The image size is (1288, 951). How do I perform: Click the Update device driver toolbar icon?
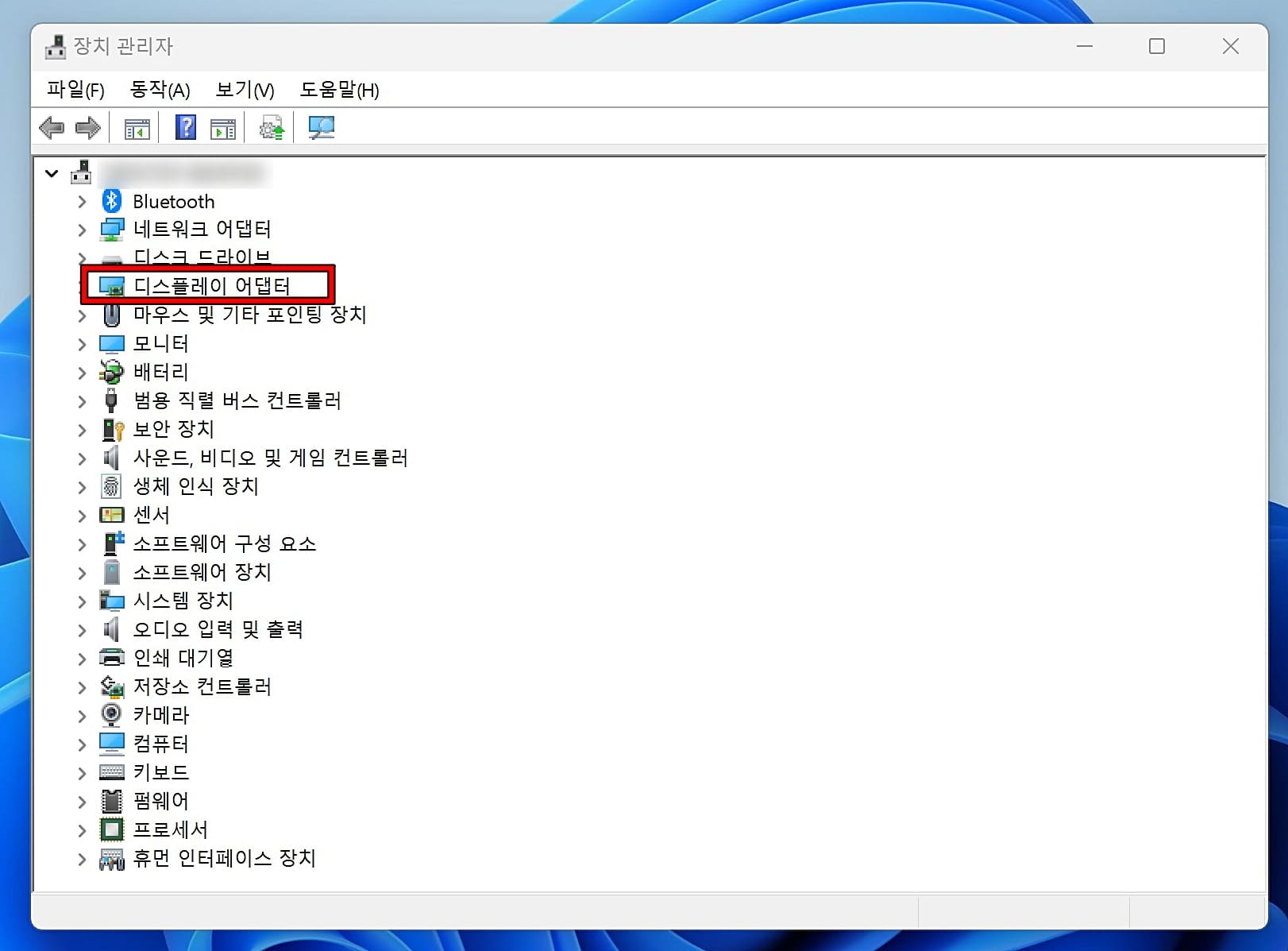pos(272,128)
